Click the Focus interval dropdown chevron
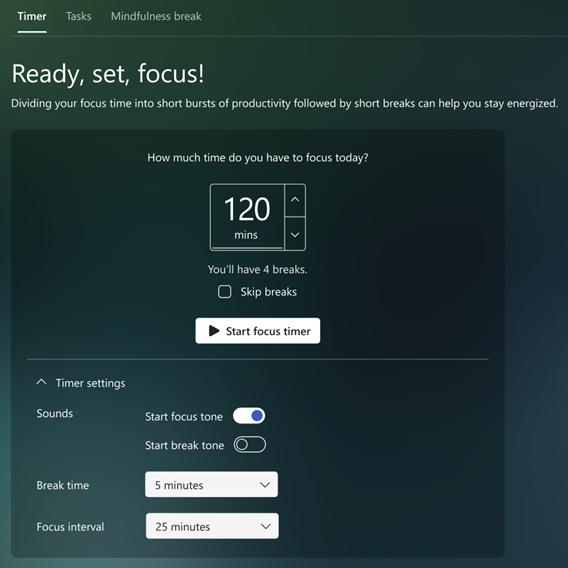Image resolution: width=568 pixels, height=568 pixels. coord(266,526)
